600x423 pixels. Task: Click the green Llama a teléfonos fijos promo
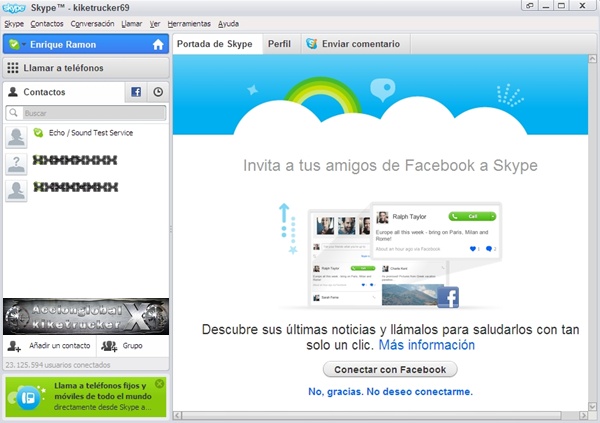point(86,396)
